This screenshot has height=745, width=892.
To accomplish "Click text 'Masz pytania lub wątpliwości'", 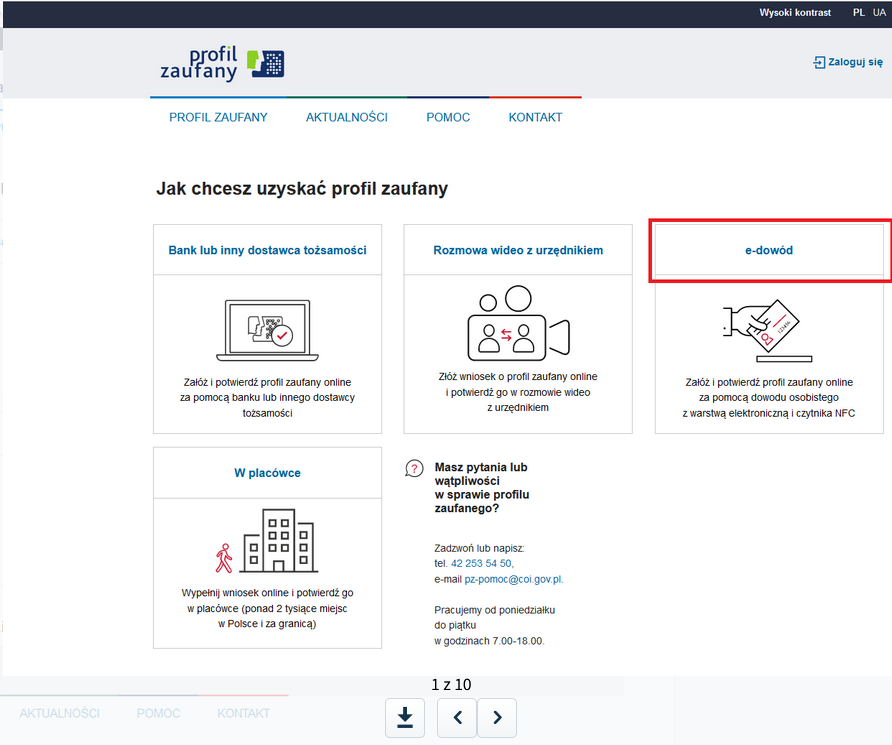I will [481, 474].
